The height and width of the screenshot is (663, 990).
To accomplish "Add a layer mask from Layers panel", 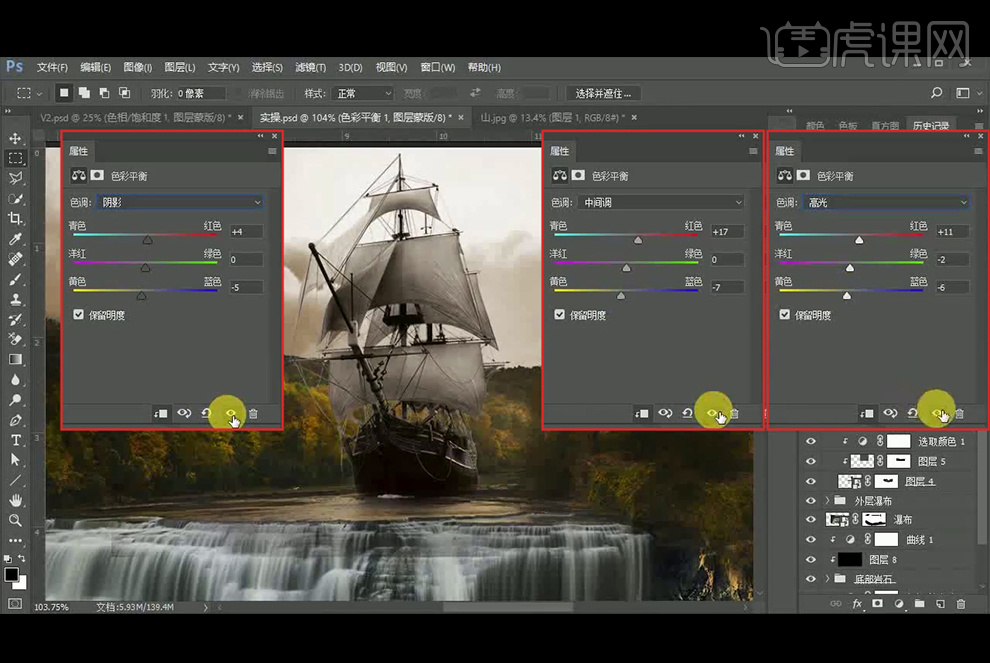I will 878,604.
